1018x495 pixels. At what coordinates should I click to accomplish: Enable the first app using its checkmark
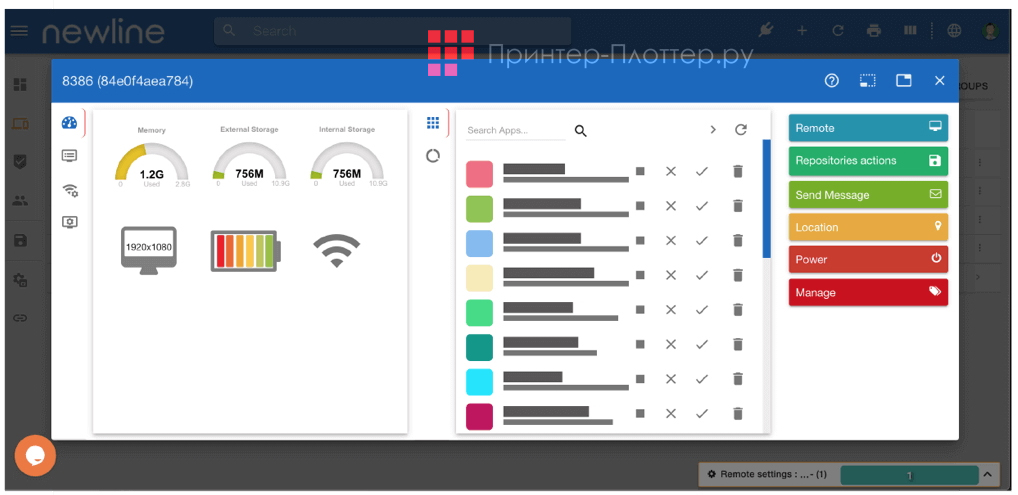pyautogui.click(x=702, y=172)
